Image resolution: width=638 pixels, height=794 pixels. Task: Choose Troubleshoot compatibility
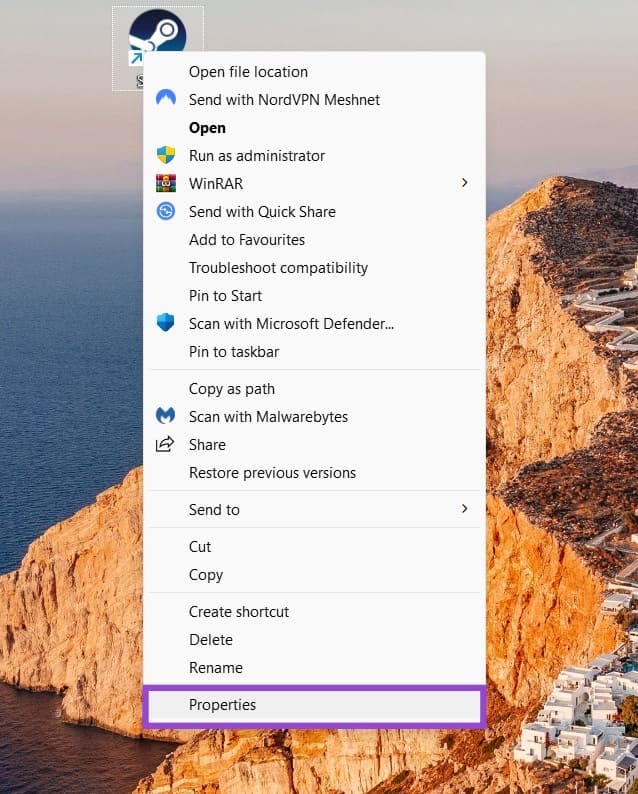[278, 268]
